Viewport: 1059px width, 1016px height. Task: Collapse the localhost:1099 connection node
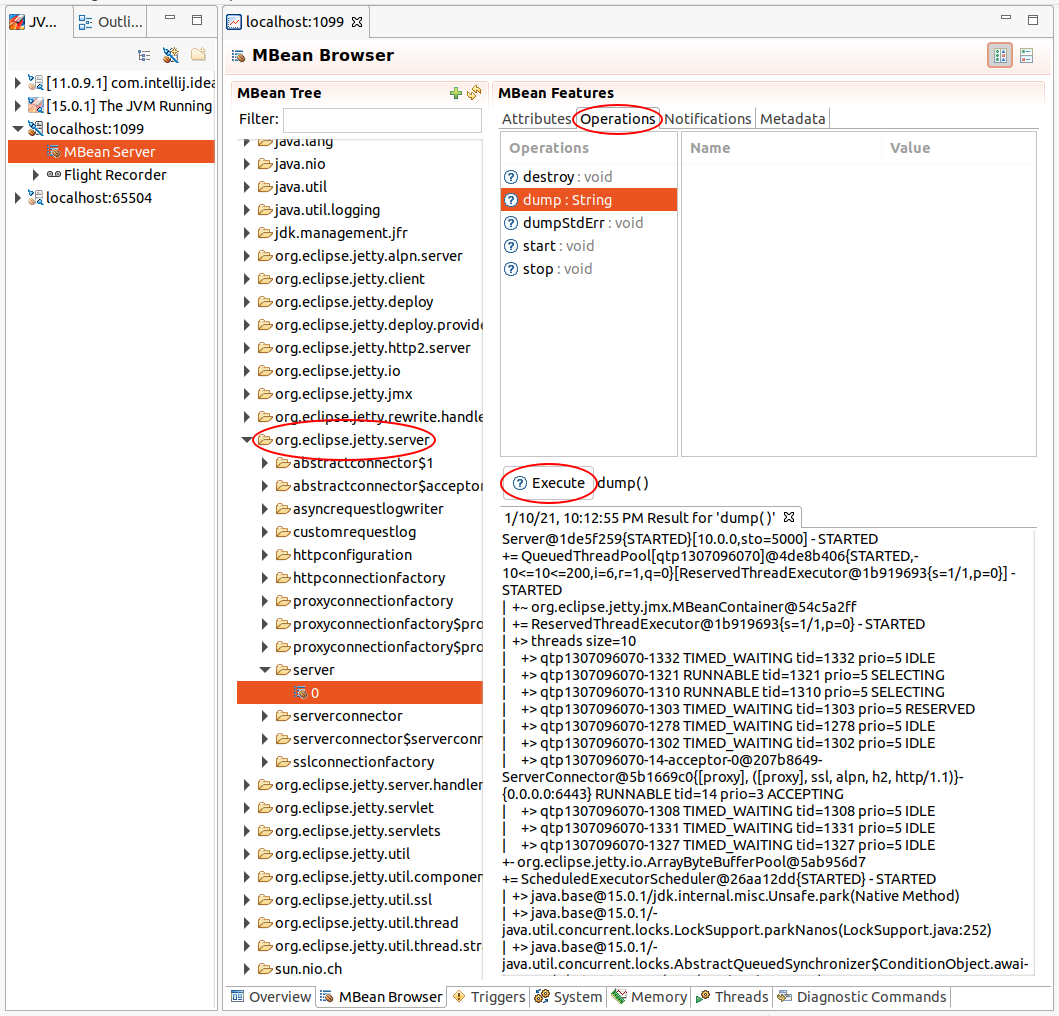(x=18, y=128)
